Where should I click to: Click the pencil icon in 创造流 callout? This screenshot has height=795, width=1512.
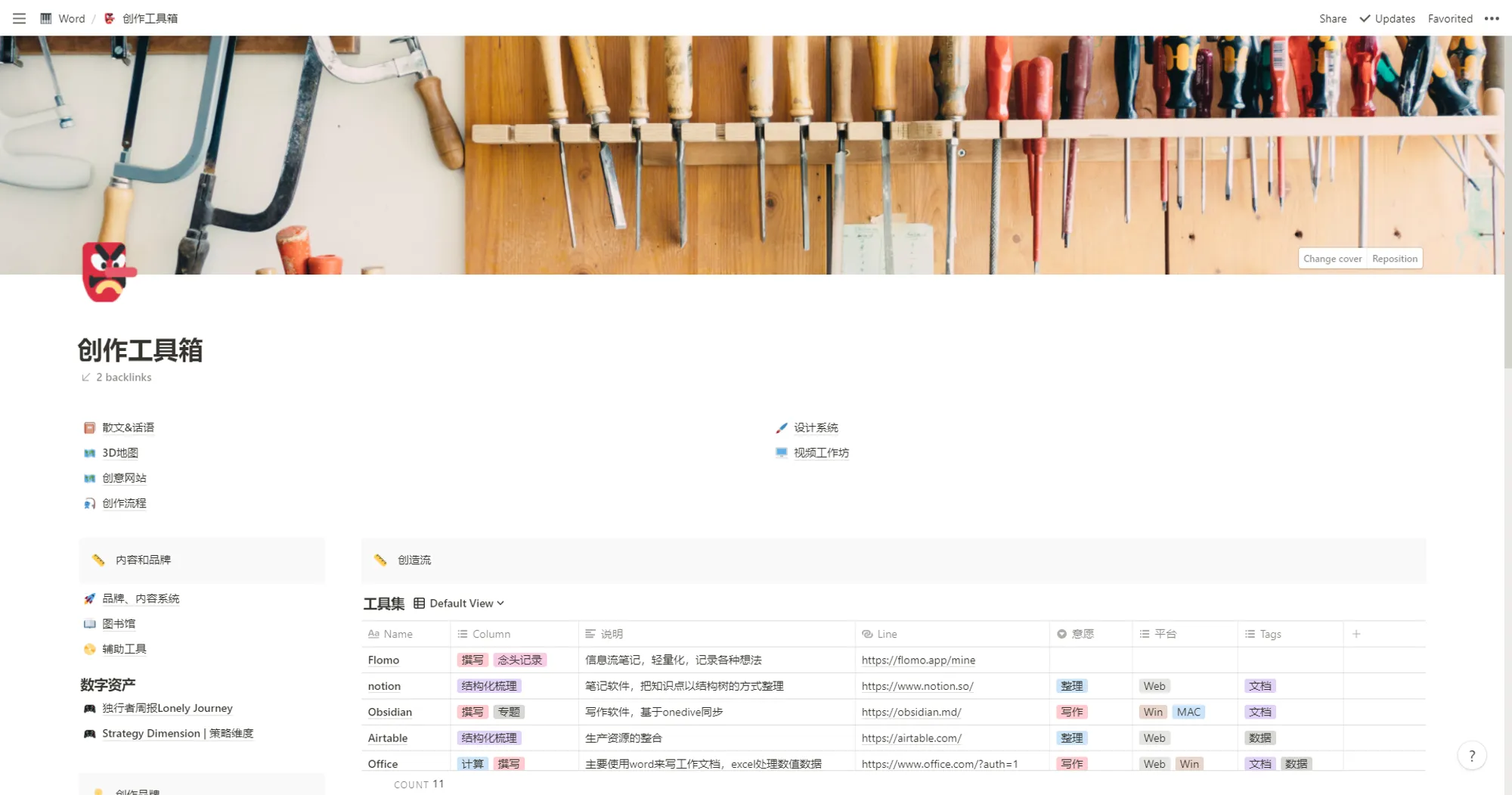[x=380, y=560]
